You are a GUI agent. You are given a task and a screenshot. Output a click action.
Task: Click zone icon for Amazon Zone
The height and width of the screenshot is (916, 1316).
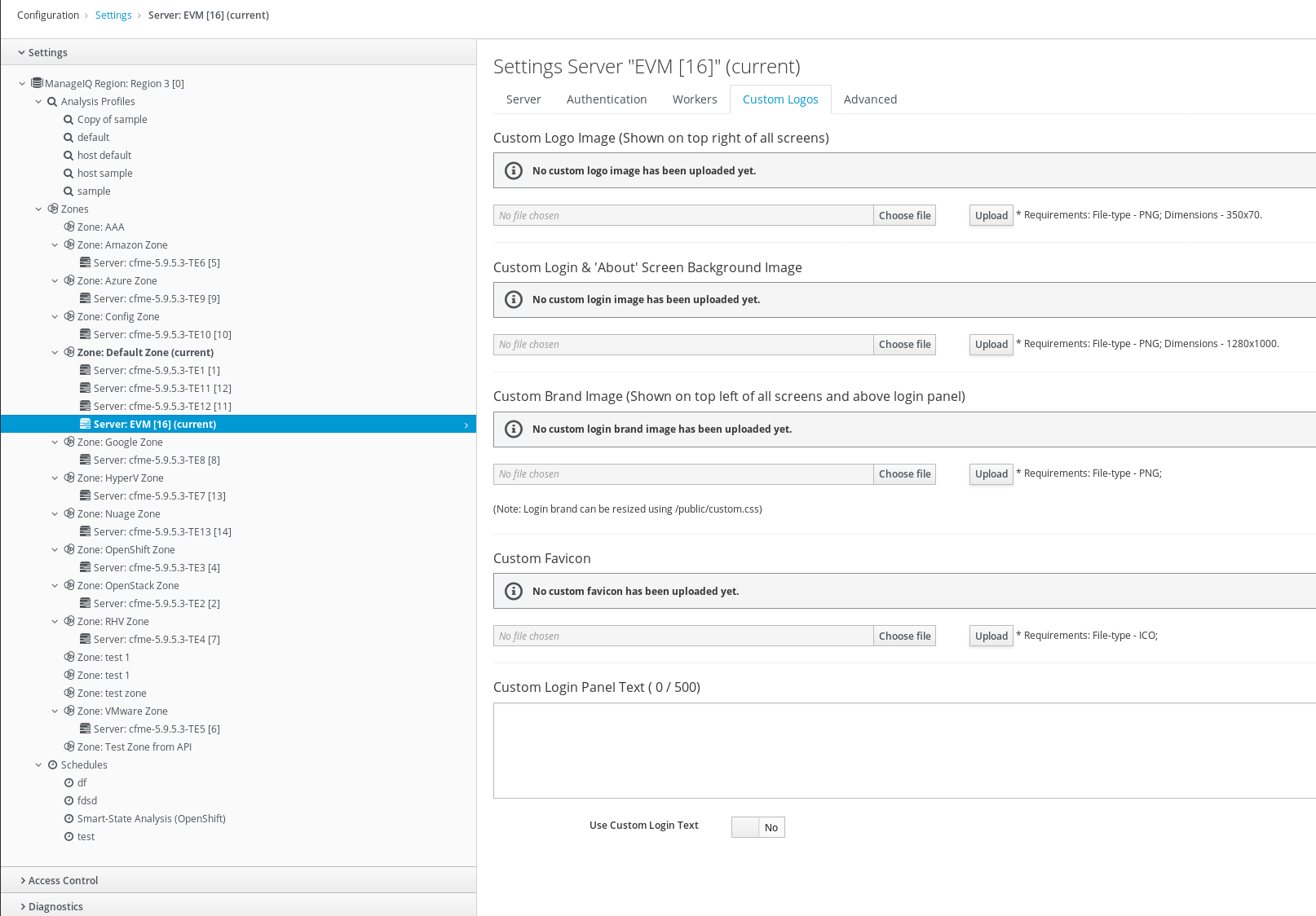(x=69, y=244)
